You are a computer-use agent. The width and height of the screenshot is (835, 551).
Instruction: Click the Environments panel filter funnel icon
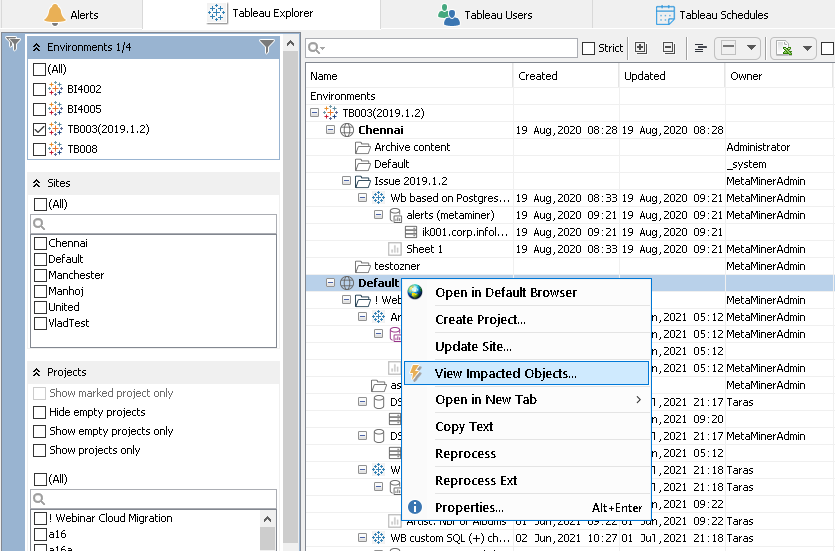266,47
